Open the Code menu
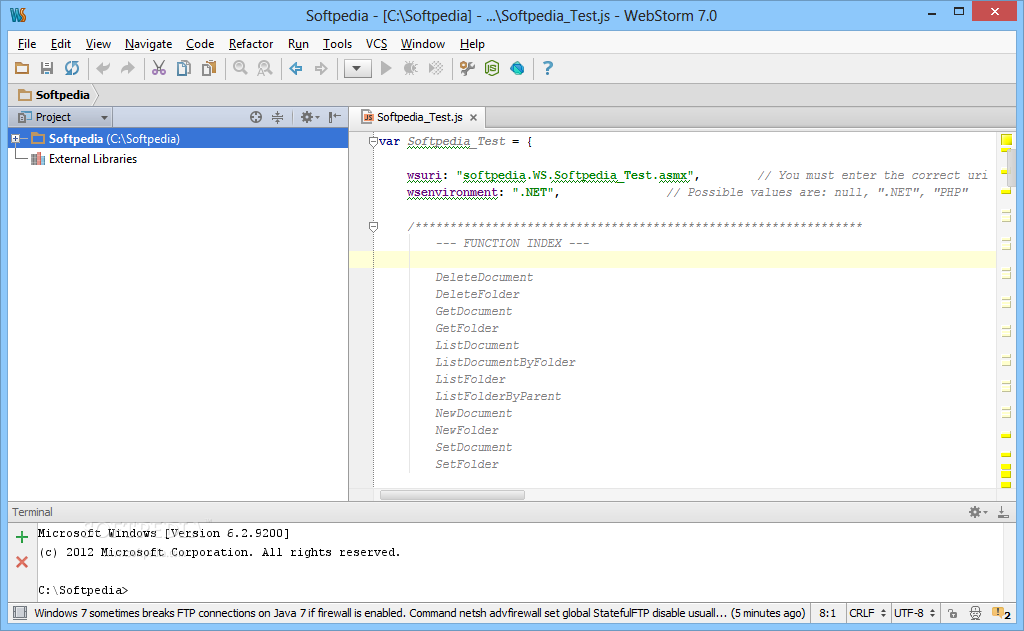 click(200, 44)
